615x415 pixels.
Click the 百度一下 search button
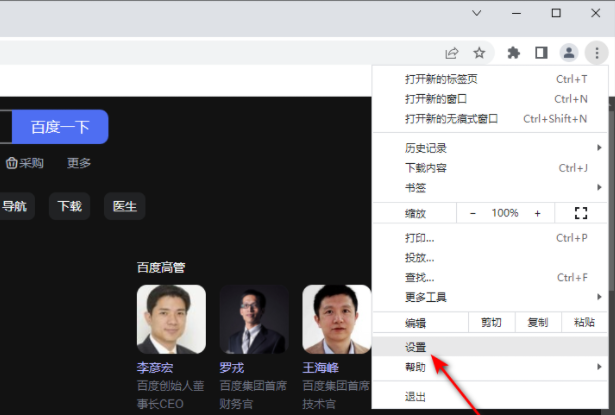(60, 127)
